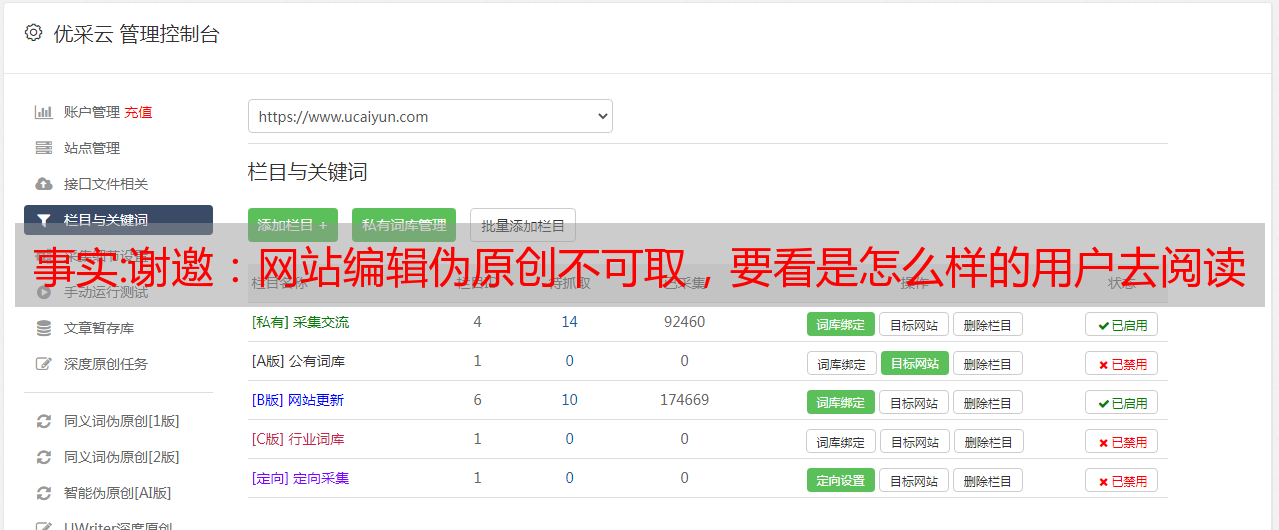Viewport: 1279px width, 530px height.
Task: Click the 私有词库管理 button
Action: [x=404, y=225]
